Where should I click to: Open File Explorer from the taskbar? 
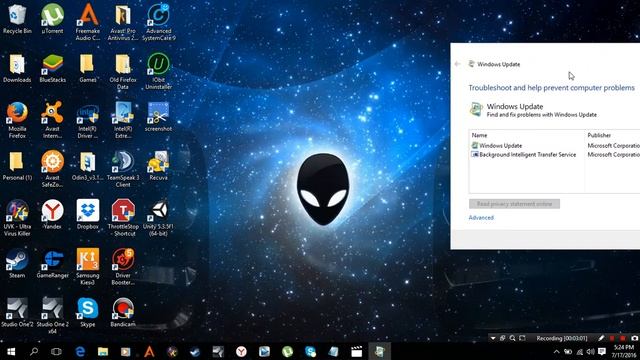point(103,351)
